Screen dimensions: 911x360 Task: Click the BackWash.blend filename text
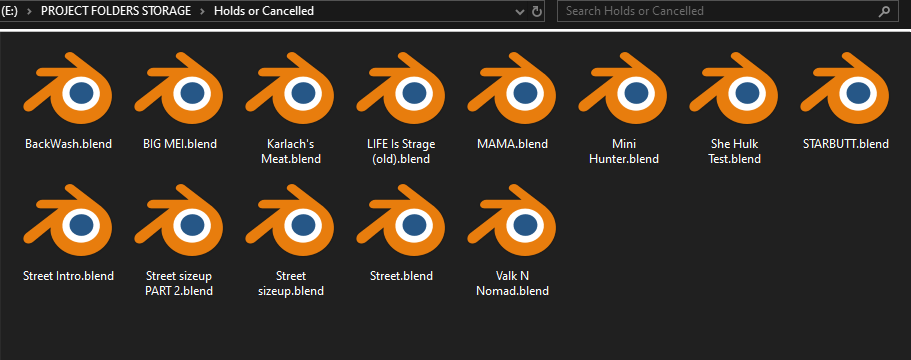tap(69, 144)
